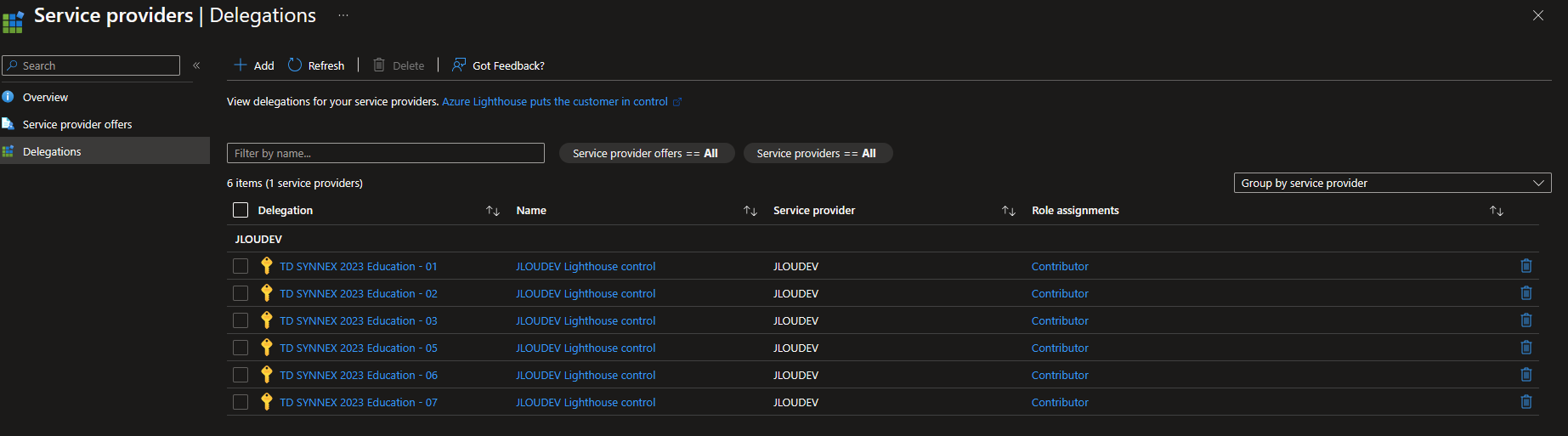
Task: Open JLOUDEV Lighthouse control link in Education - 02 row
Action: coord(586,293)
